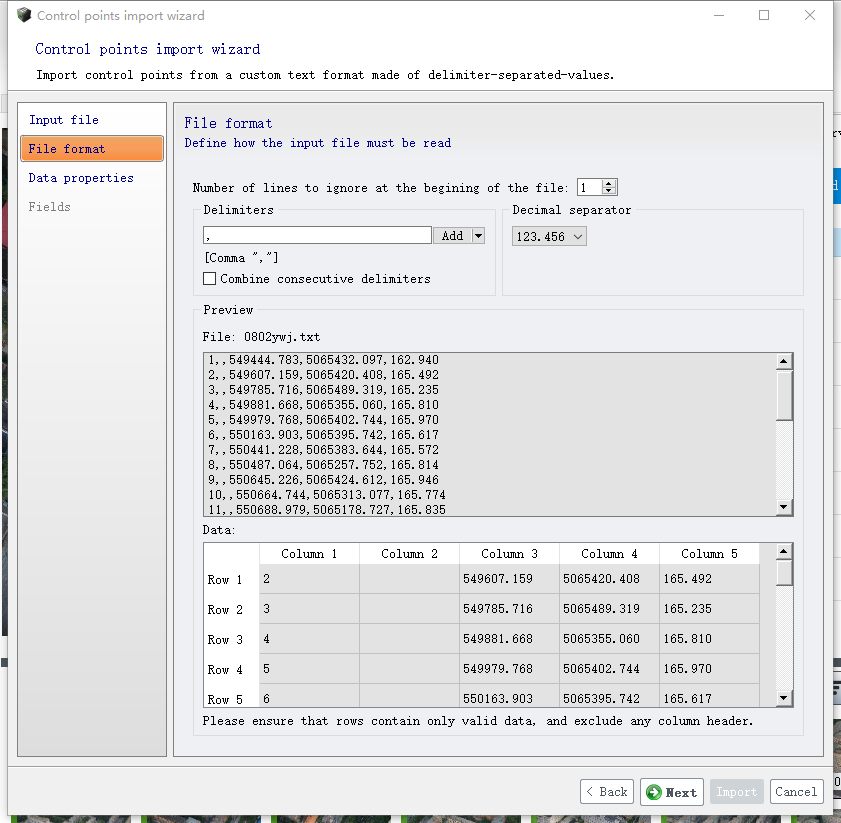Increase the number of lines to ignore

tap(609, 183)
